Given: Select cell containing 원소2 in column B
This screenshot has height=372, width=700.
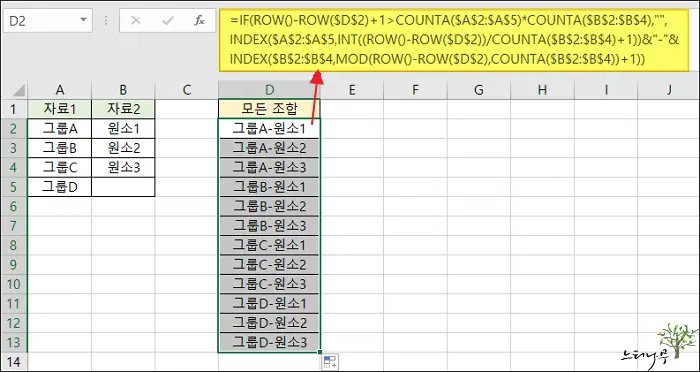Looking at the screenshot, I should tap(123, 148).
